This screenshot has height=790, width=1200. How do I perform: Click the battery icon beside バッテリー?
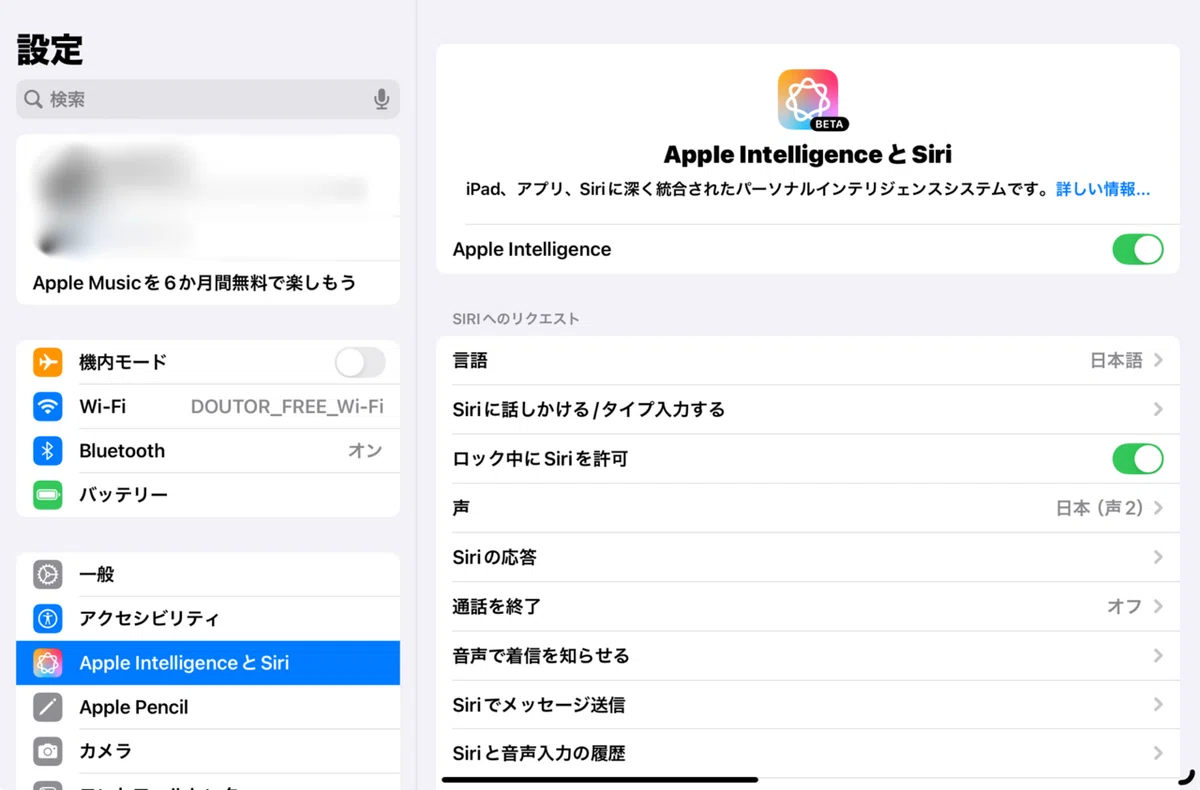click(47, 494)
